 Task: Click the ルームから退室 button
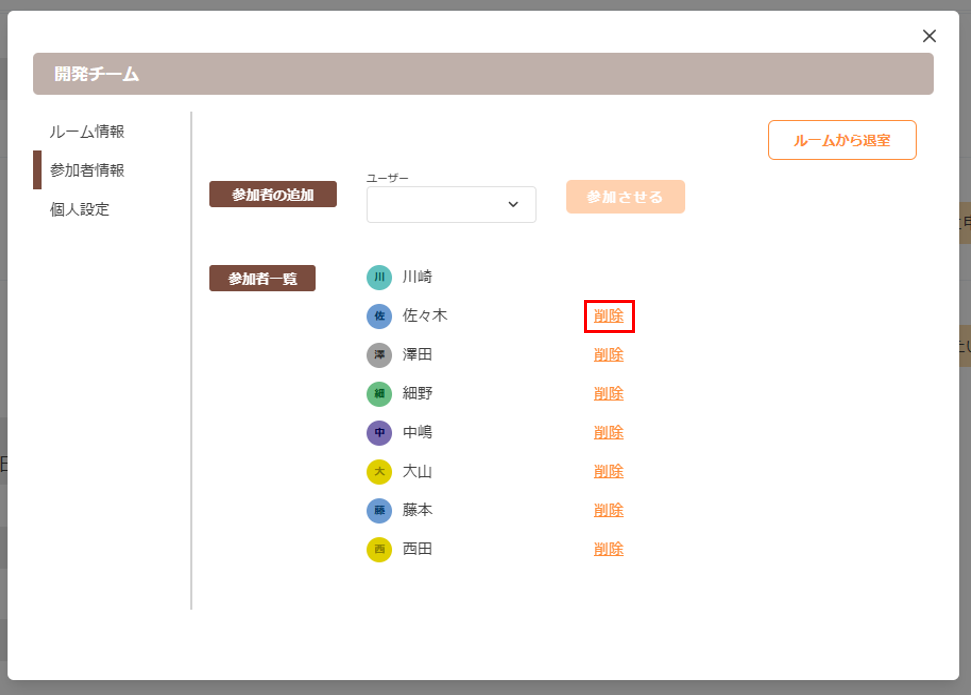point(841,140)
